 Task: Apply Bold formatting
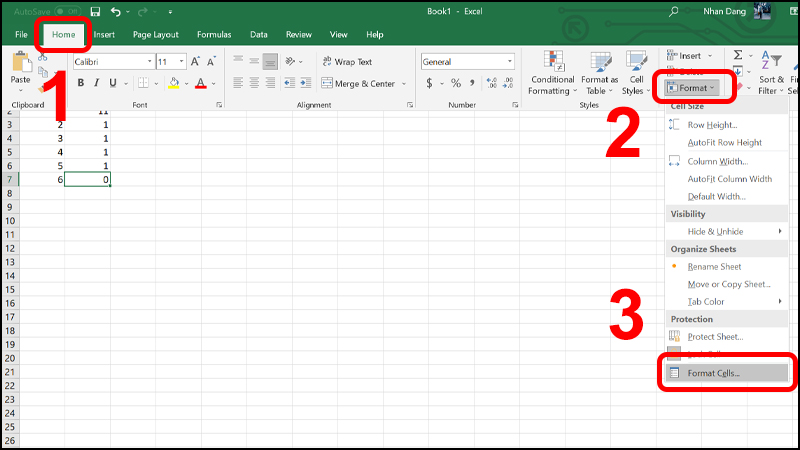[81, 83]
